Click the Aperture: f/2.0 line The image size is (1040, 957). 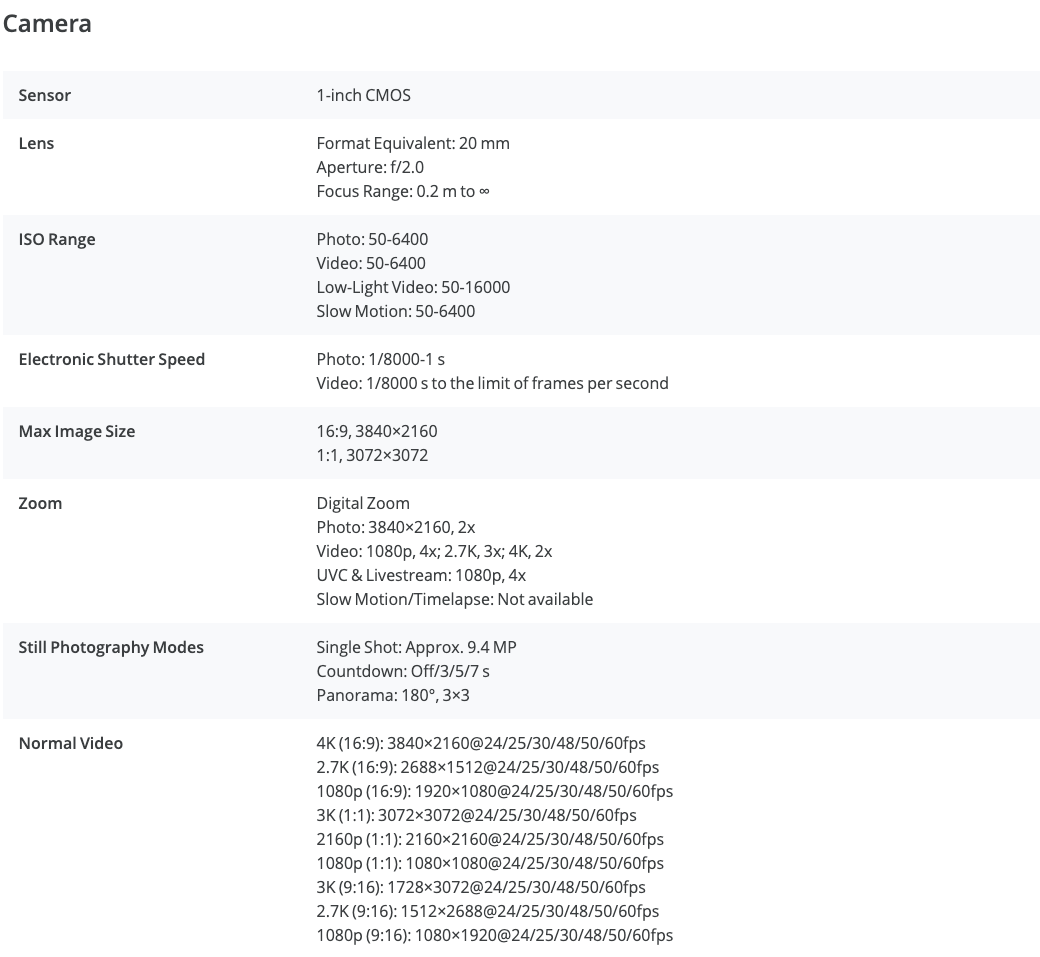(370, 167)
